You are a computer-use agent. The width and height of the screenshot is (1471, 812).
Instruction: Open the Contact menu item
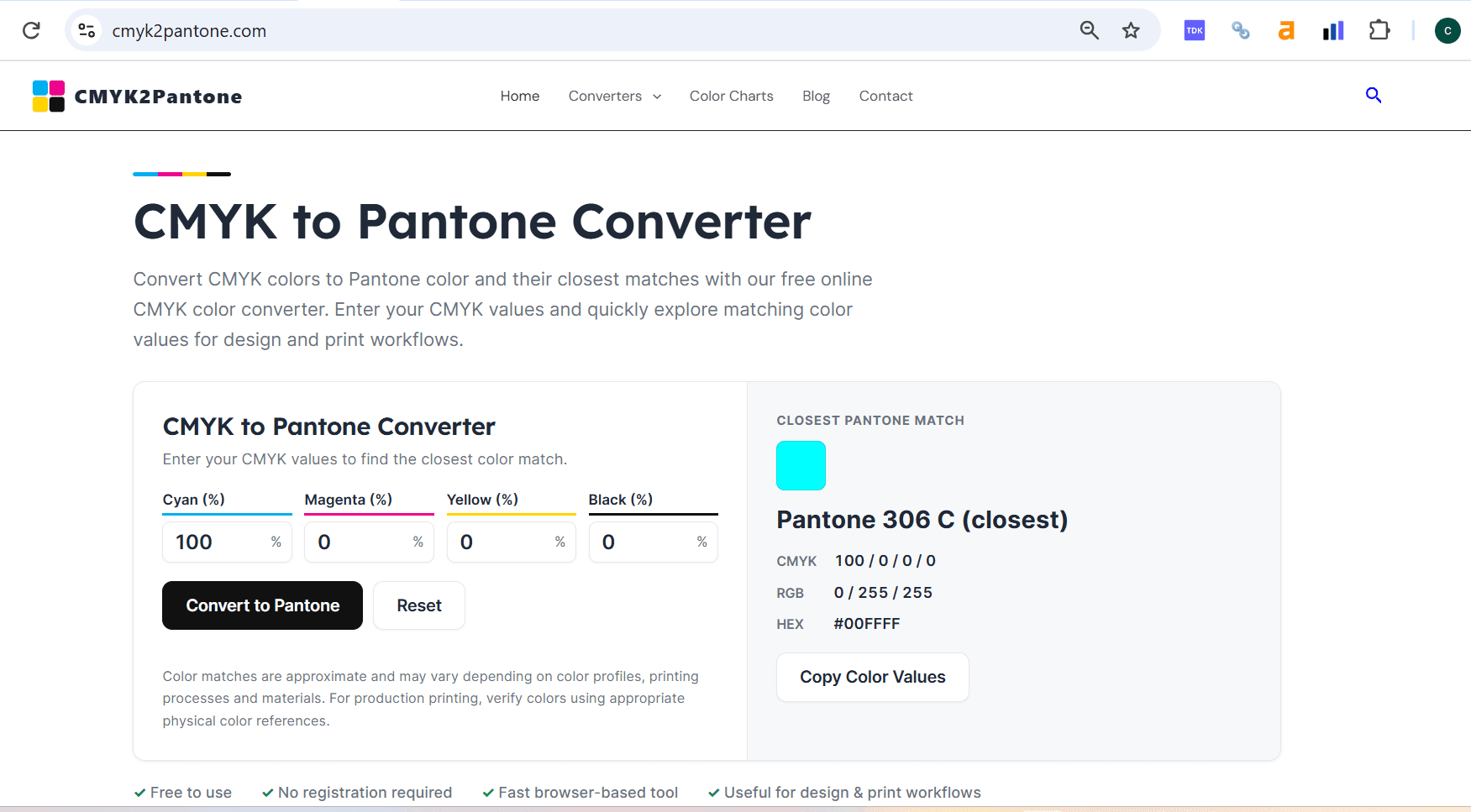(x=885, y=97)
